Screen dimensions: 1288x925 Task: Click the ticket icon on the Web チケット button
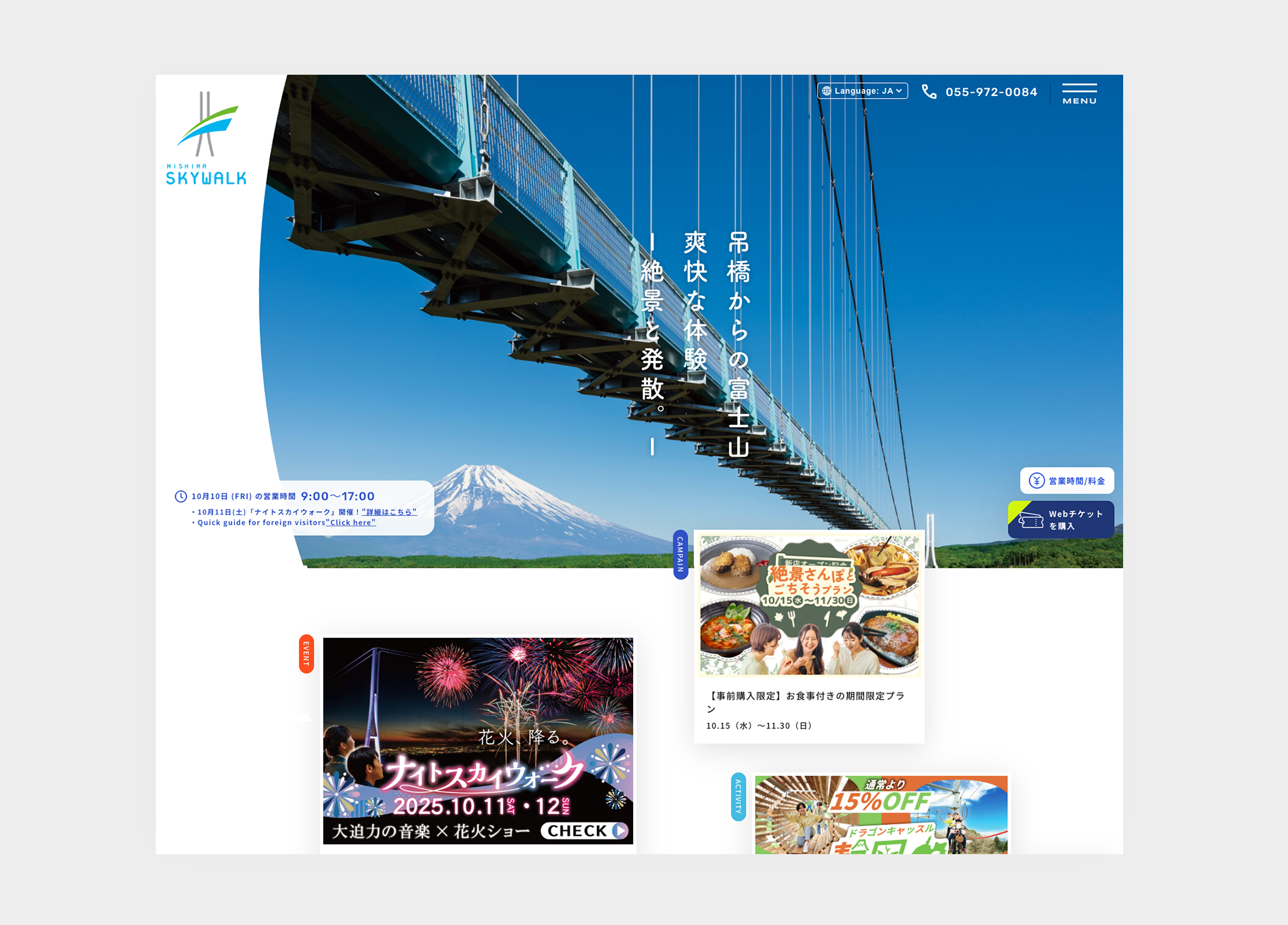pos(1030,520)
